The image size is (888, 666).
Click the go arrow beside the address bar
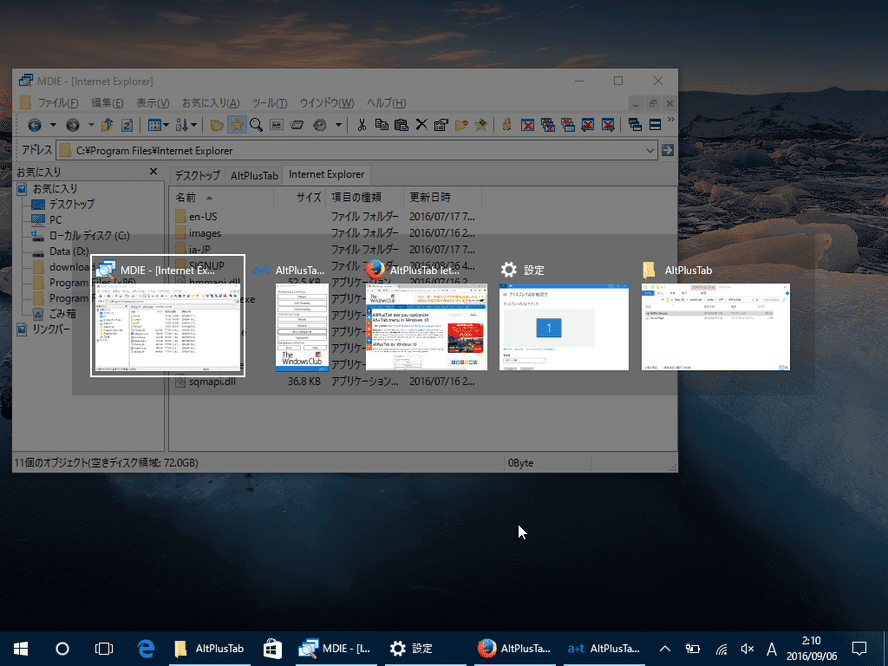(x=668, y=150)
